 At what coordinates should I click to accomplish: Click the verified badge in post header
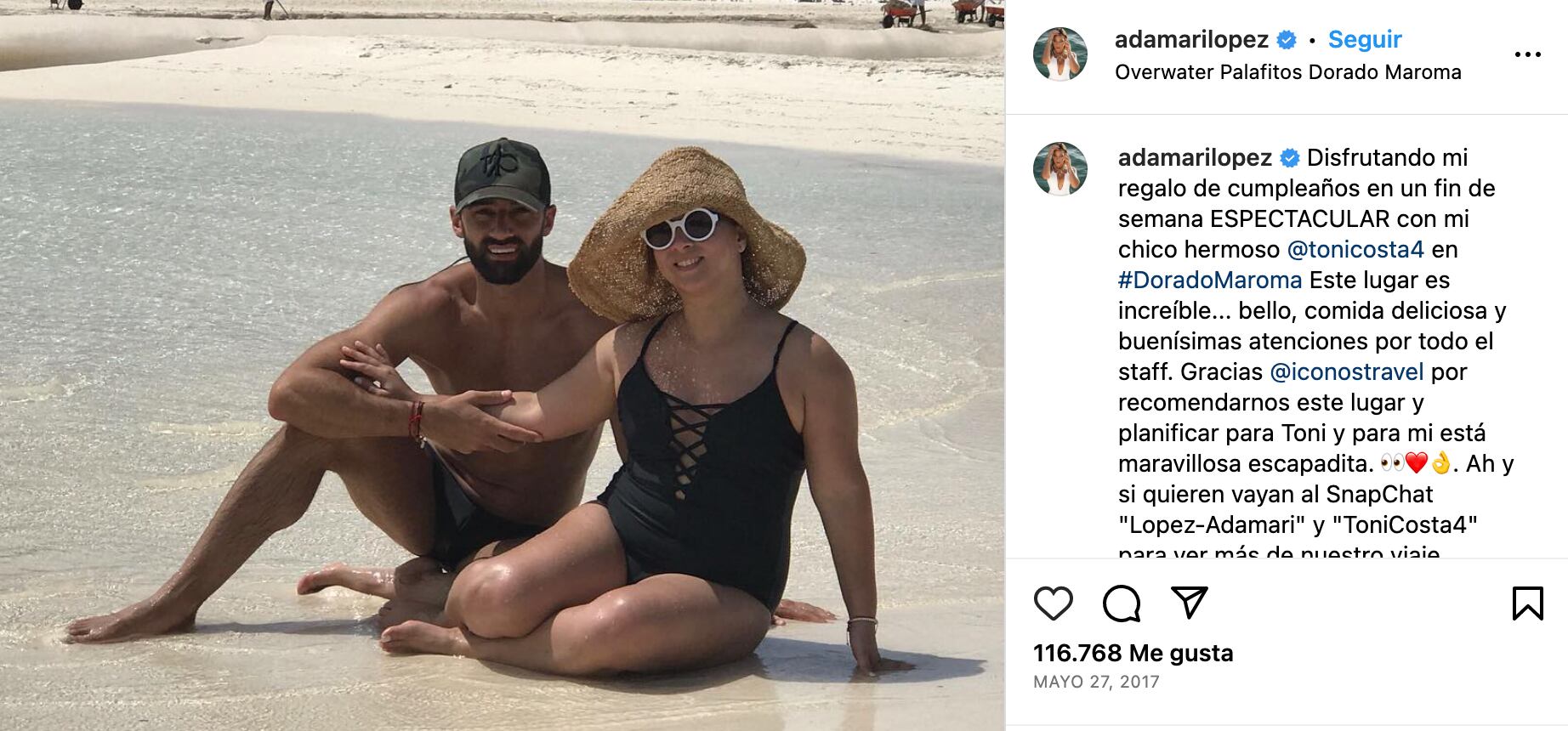(1287, 39)
